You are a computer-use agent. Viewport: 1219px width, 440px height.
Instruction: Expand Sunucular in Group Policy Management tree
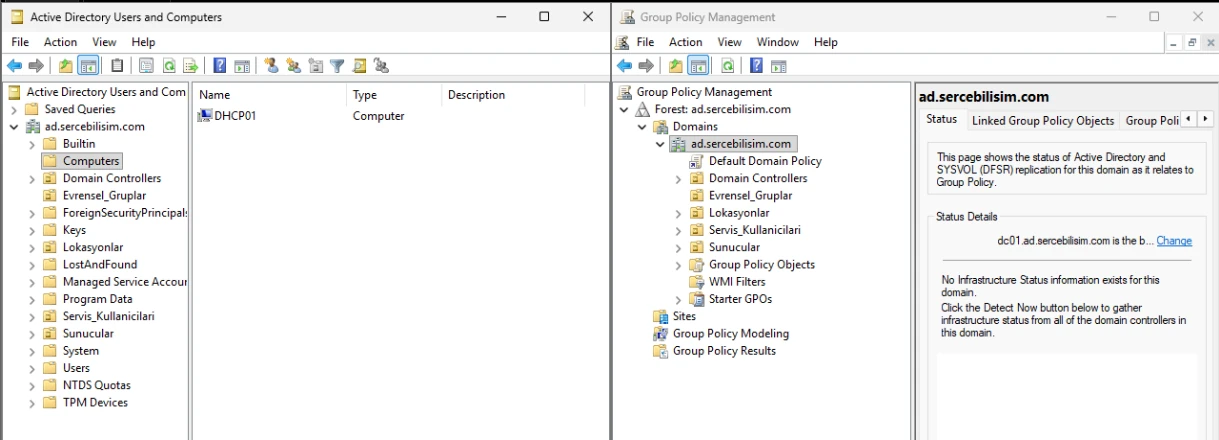coord(678,247)
